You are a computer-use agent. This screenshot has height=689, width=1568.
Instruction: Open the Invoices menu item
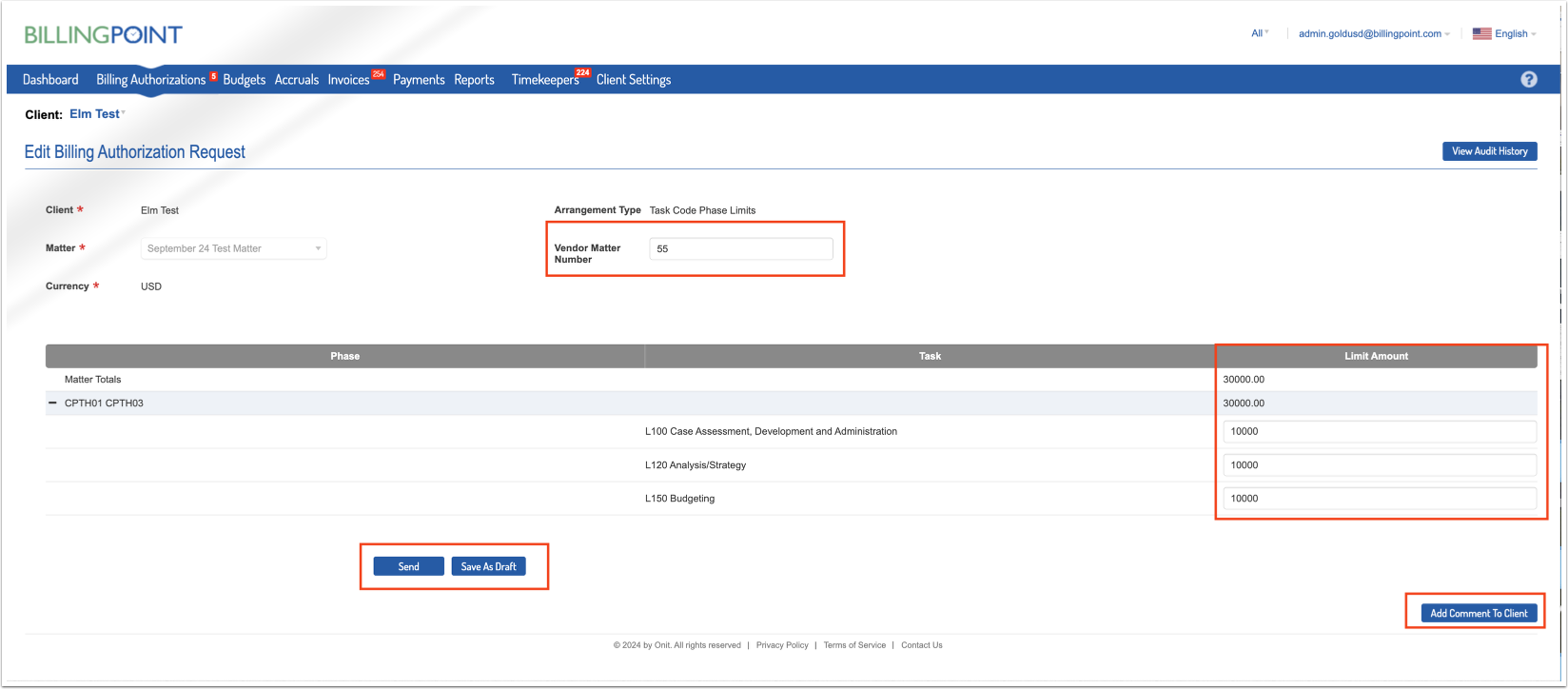(x=348, y=80)
